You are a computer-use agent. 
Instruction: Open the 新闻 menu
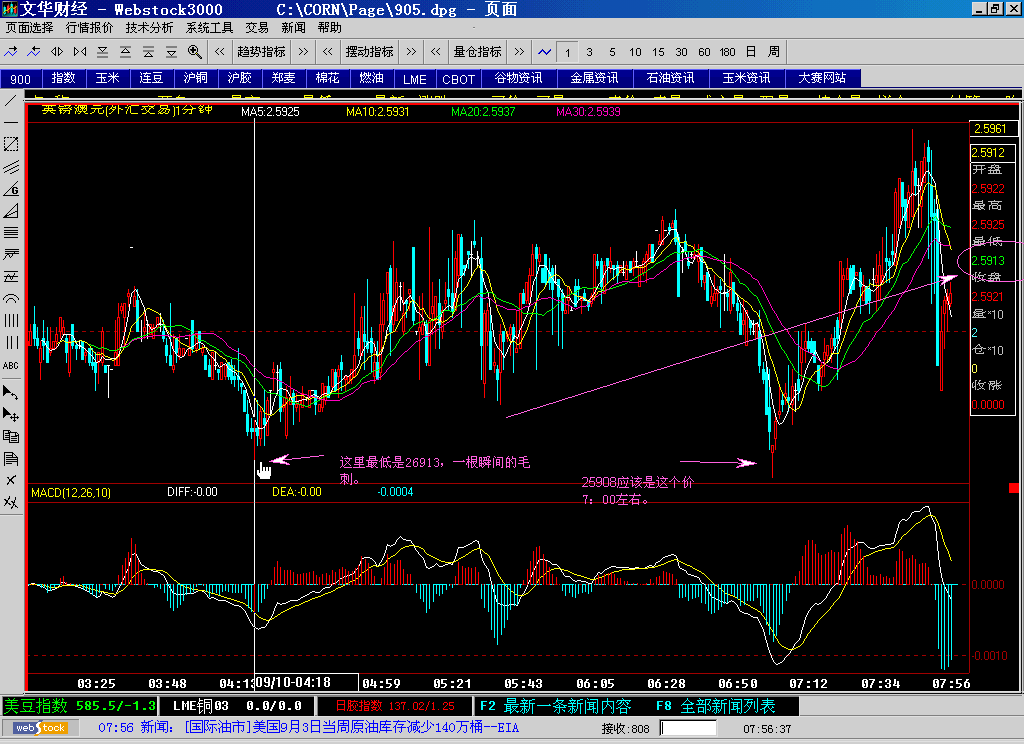[x=293, y=27]
